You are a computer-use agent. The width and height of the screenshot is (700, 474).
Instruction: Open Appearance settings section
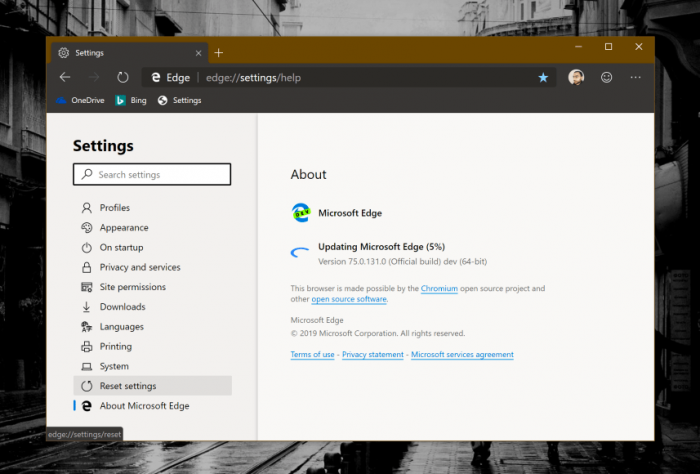point(124,228)
